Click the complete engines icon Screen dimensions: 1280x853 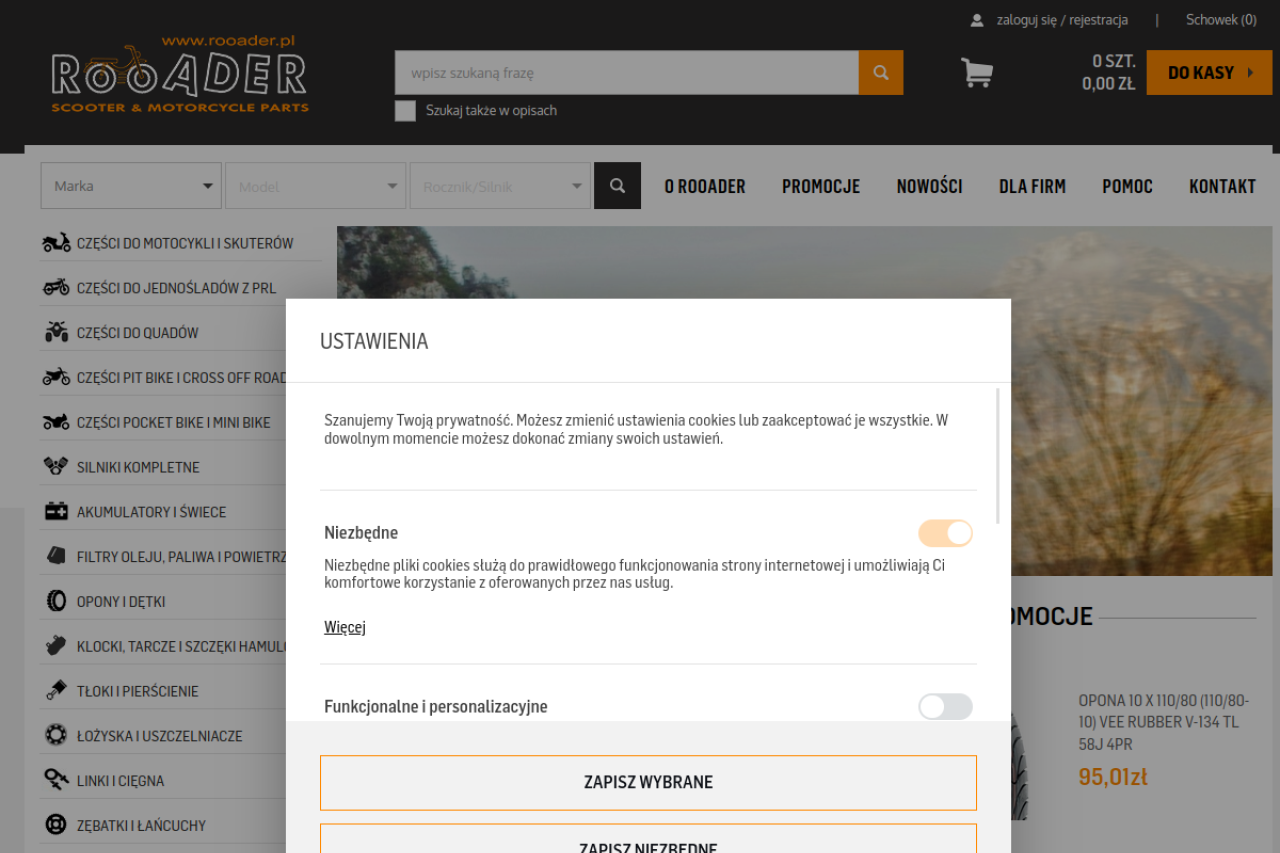pos(56,466)
